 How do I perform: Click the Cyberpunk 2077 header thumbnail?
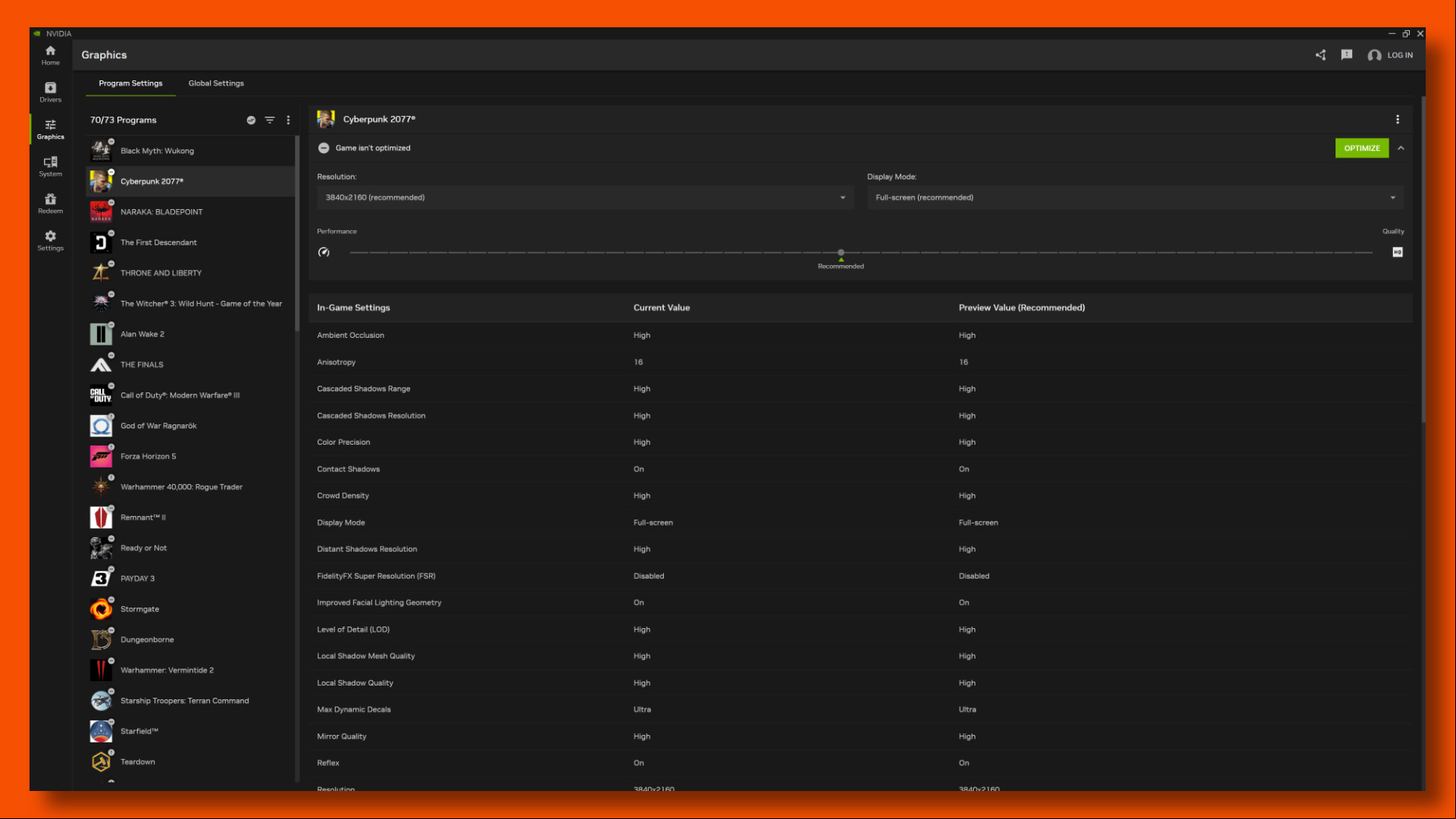coord(326,119)
